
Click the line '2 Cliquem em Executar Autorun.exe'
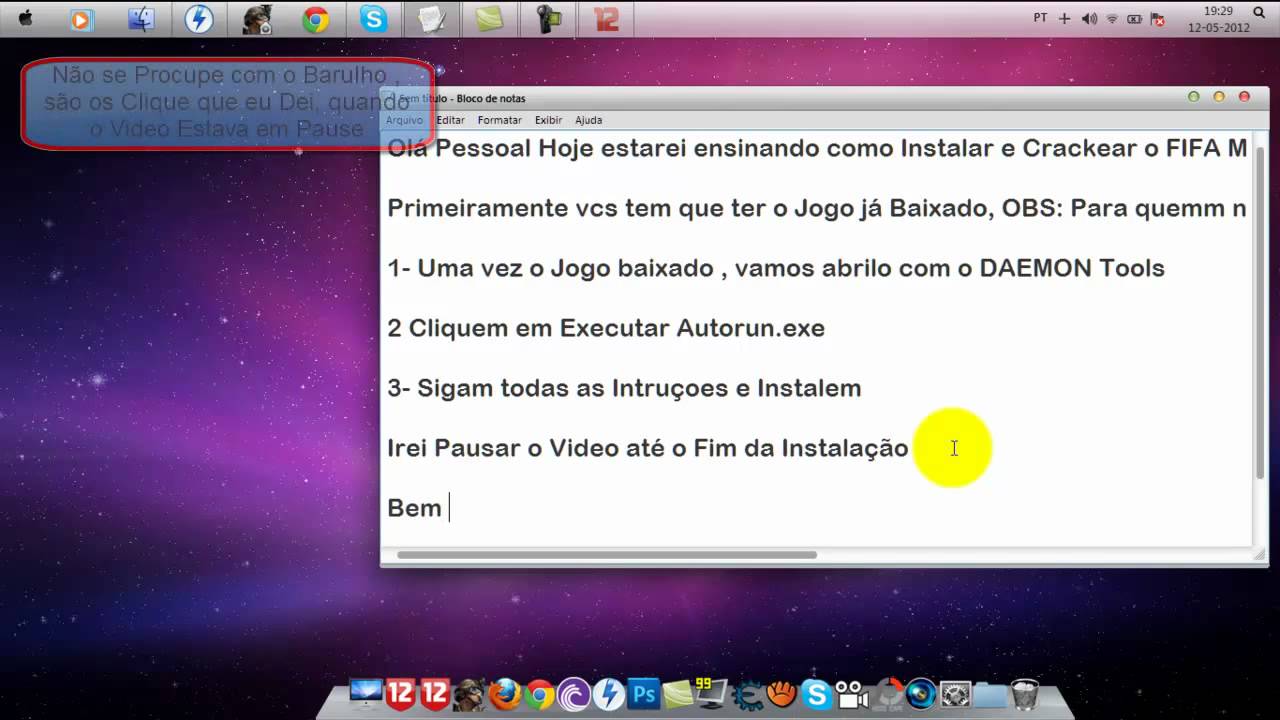pos(606,328)
